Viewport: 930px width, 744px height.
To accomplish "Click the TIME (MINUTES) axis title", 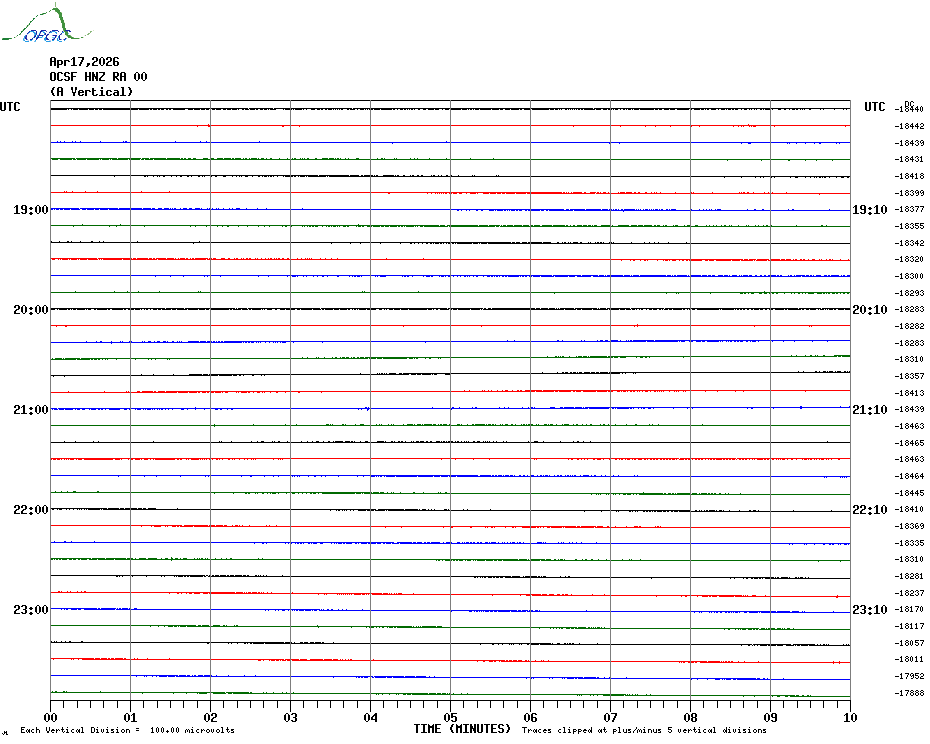I will (462, 729).
